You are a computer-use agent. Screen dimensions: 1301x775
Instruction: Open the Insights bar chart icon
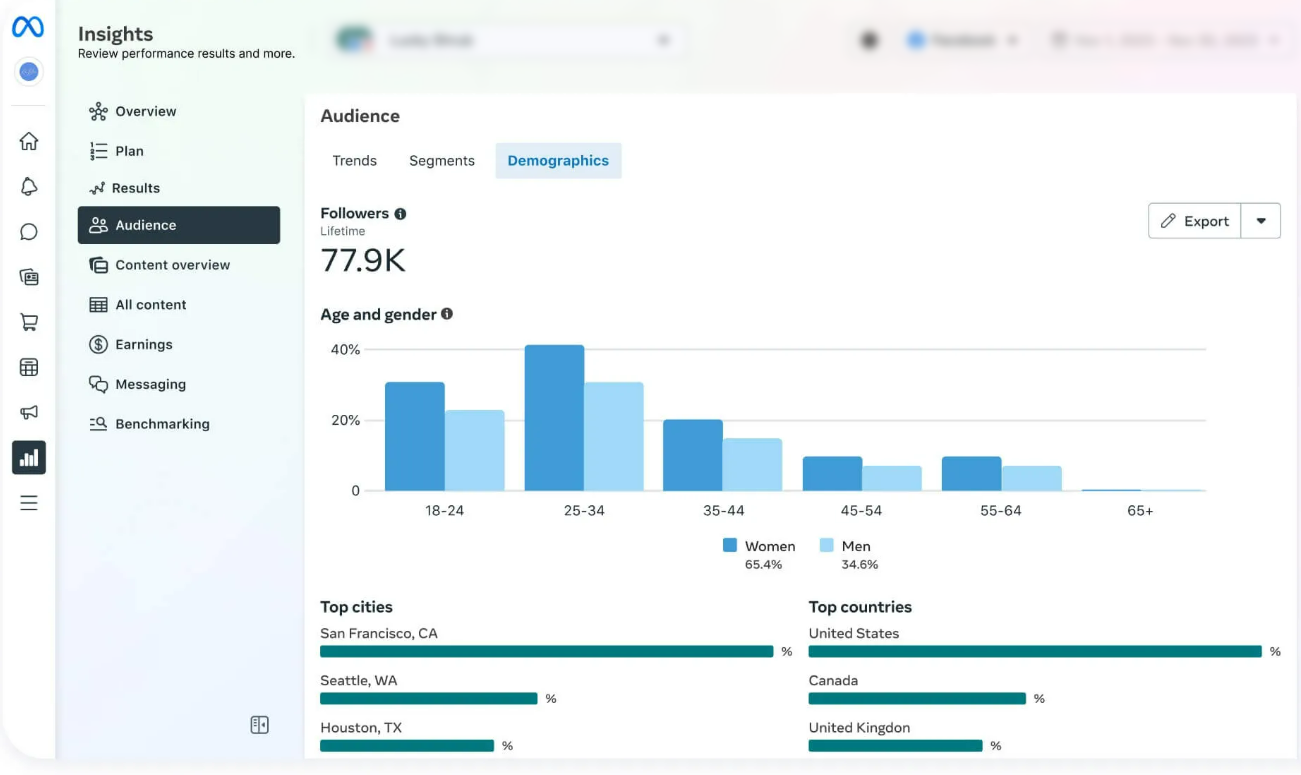29,457
